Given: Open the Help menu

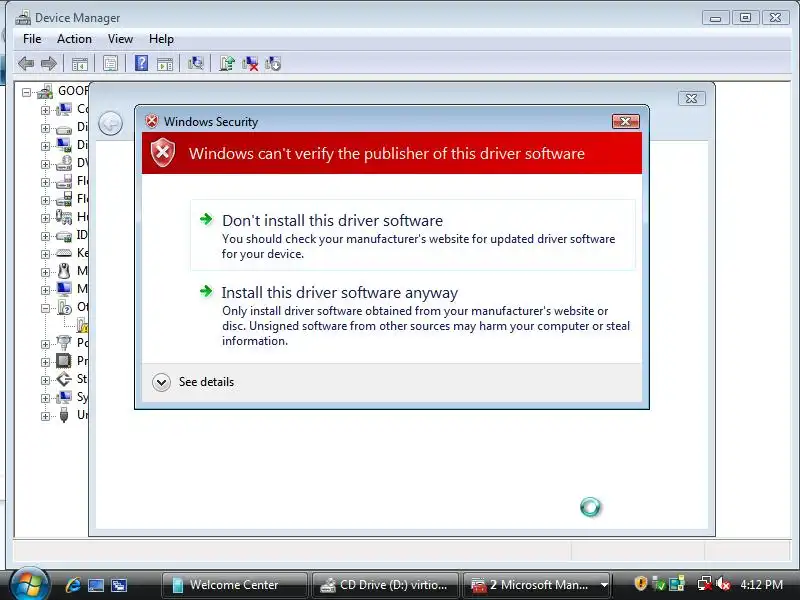Looking at the screenshot, I should click(161, 39).
